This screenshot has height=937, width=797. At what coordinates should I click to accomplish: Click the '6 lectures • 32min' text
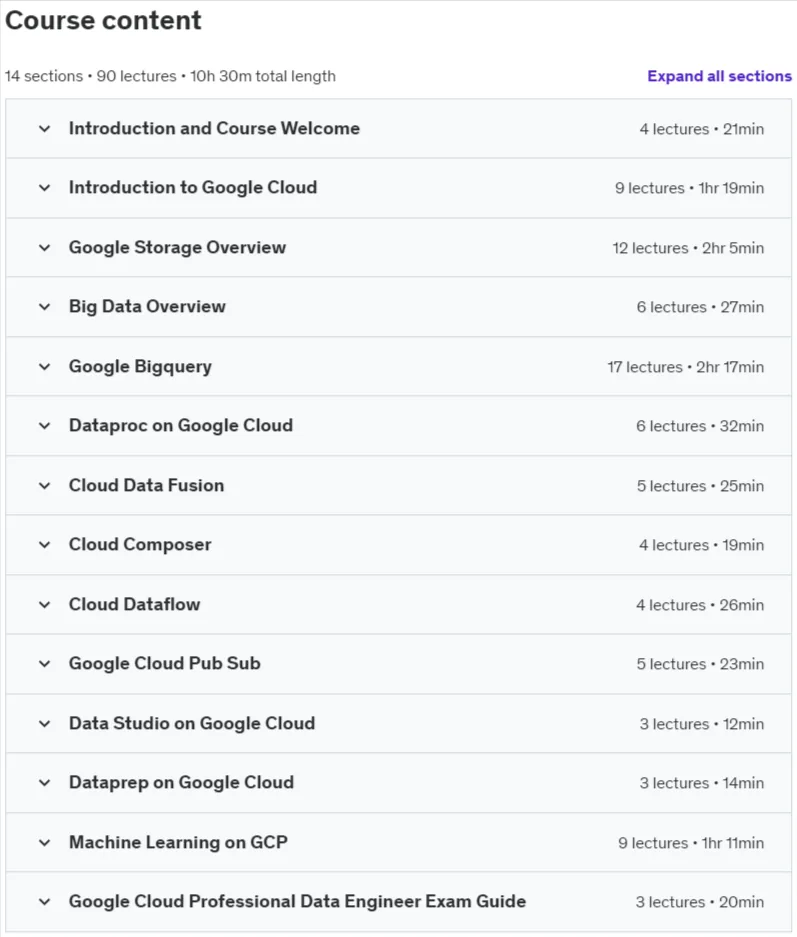(x=700, y=426)
